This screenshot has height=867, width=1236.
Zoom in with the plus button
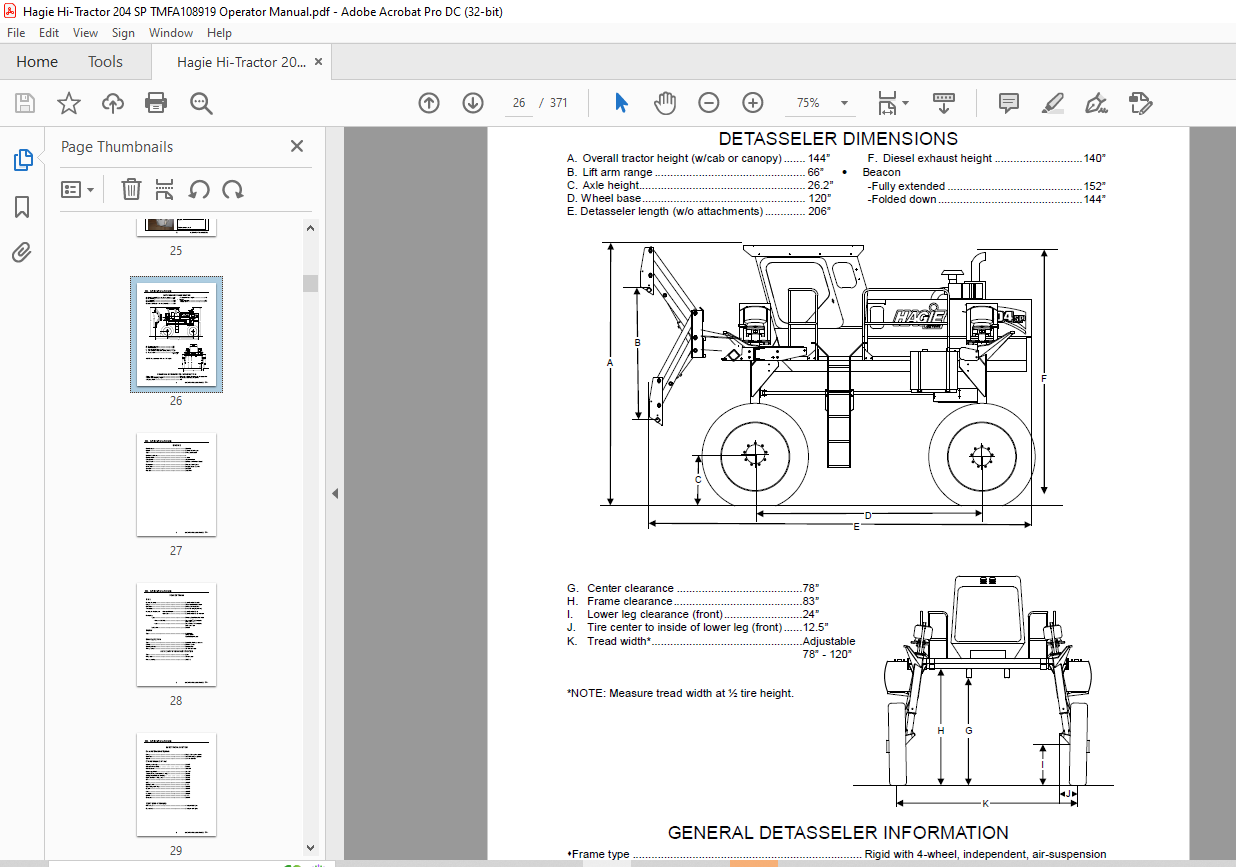(x=753, y=103)
